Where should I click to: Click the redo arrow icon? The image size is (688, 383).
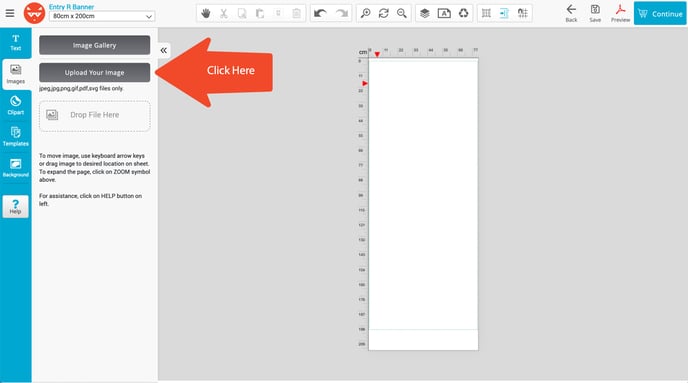[x=342, y=14]
